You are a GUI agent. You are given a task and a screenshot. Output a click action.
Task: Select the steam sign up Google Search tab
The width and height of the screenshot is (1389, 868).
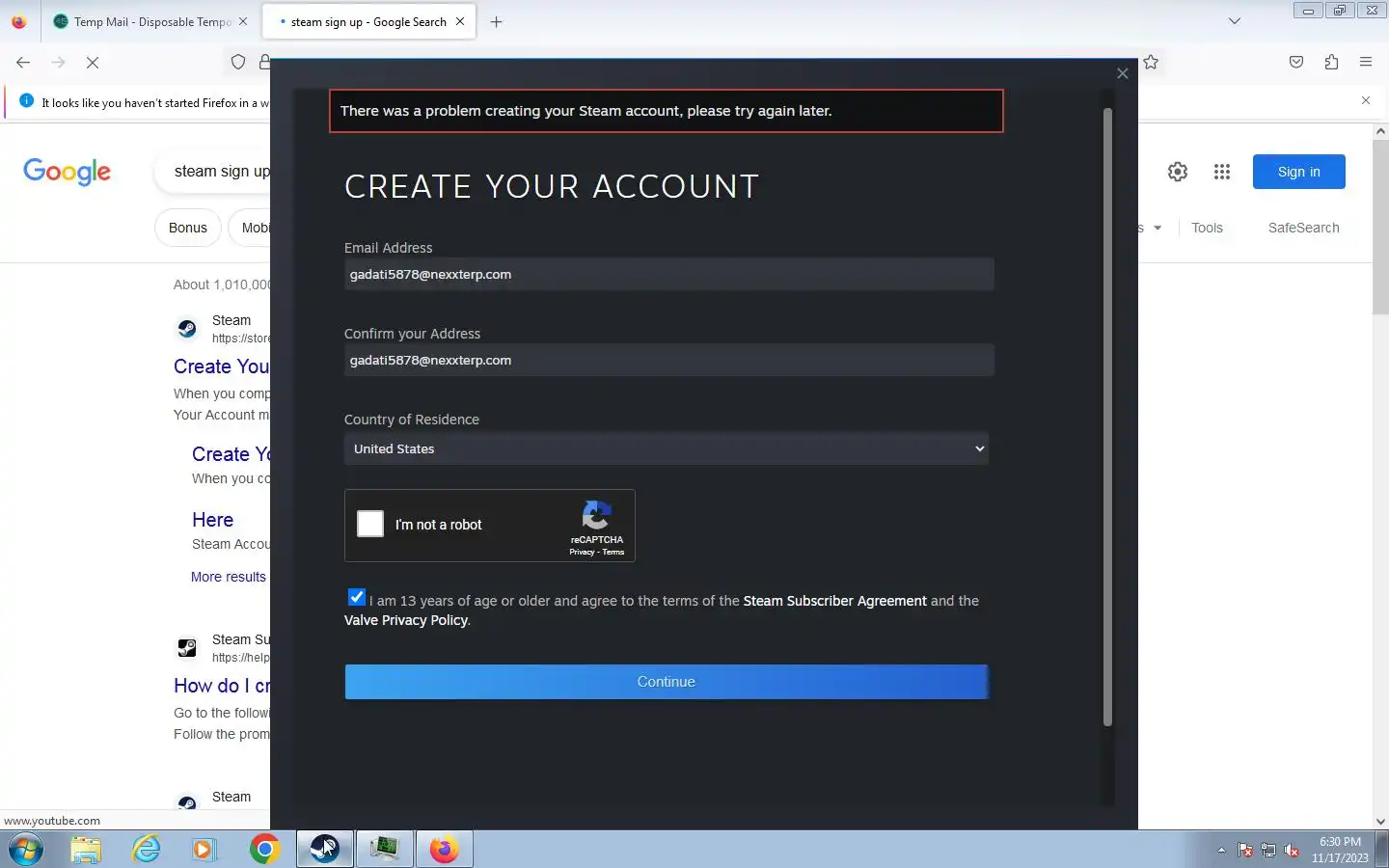(x=368, y=21)
